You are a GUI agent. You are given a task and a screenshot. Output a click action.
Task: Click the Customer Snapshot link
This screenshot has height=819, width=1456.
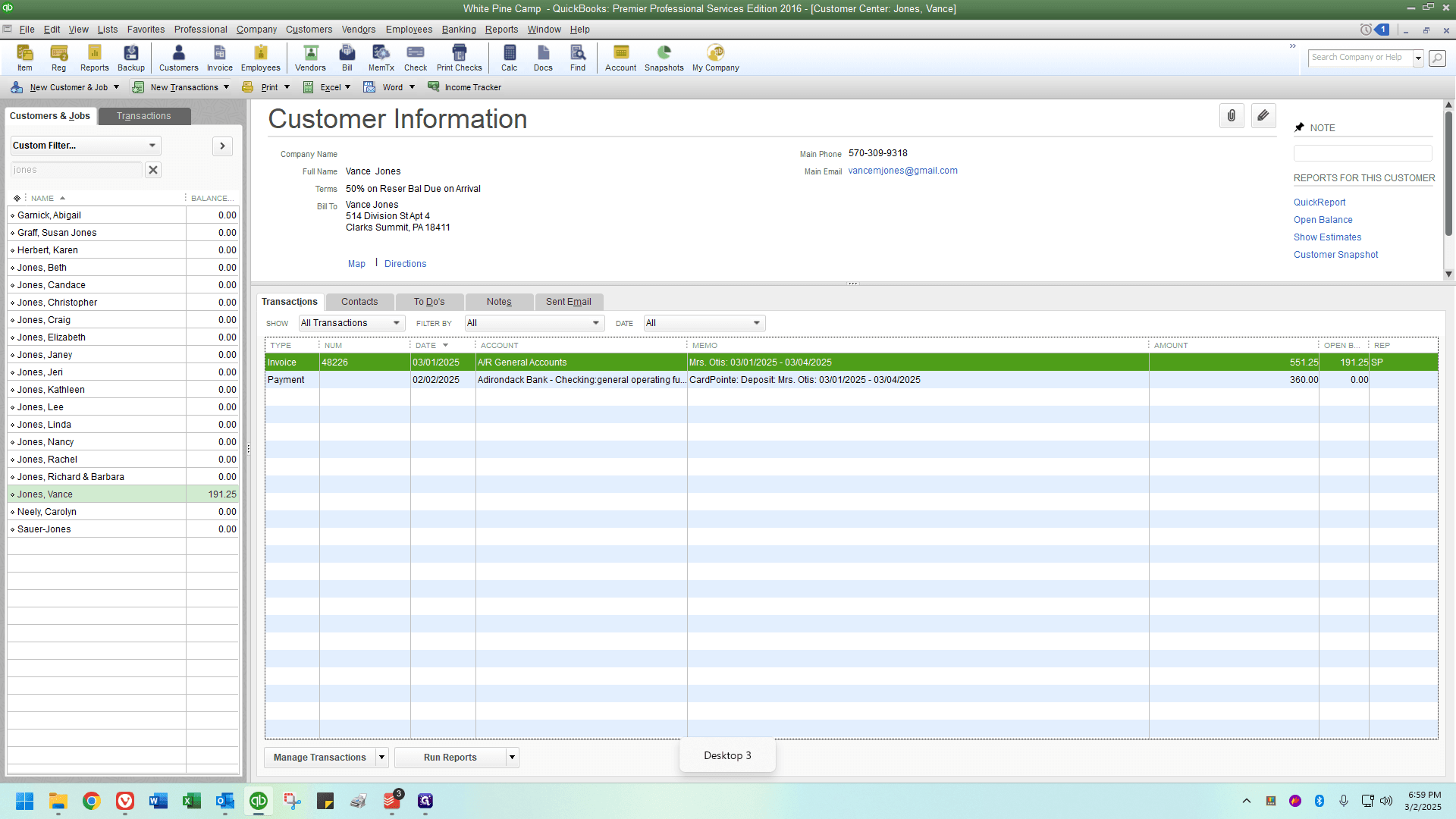pos(1335,255)
